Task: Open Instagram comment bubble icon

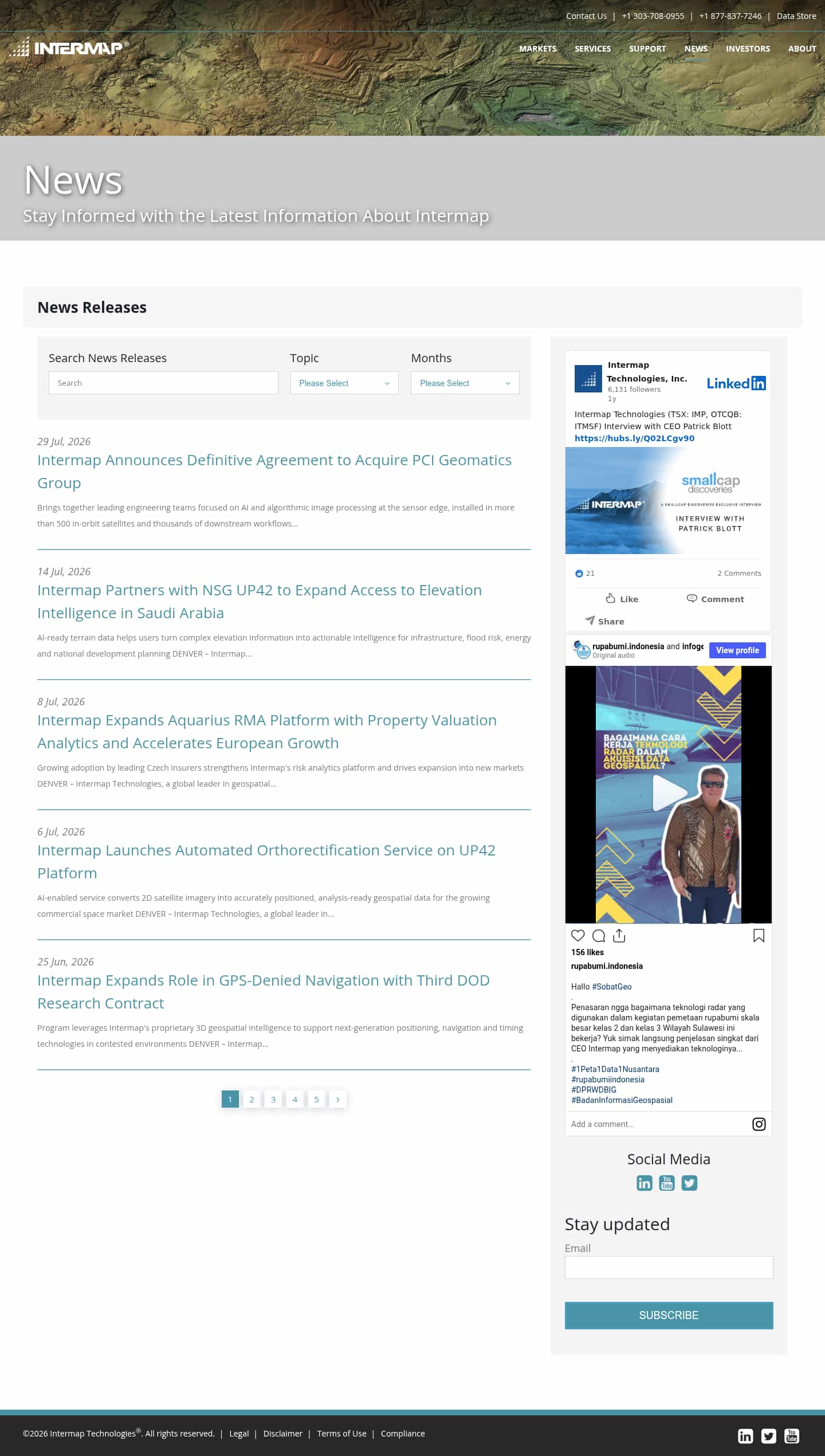Action: [599, 936]
